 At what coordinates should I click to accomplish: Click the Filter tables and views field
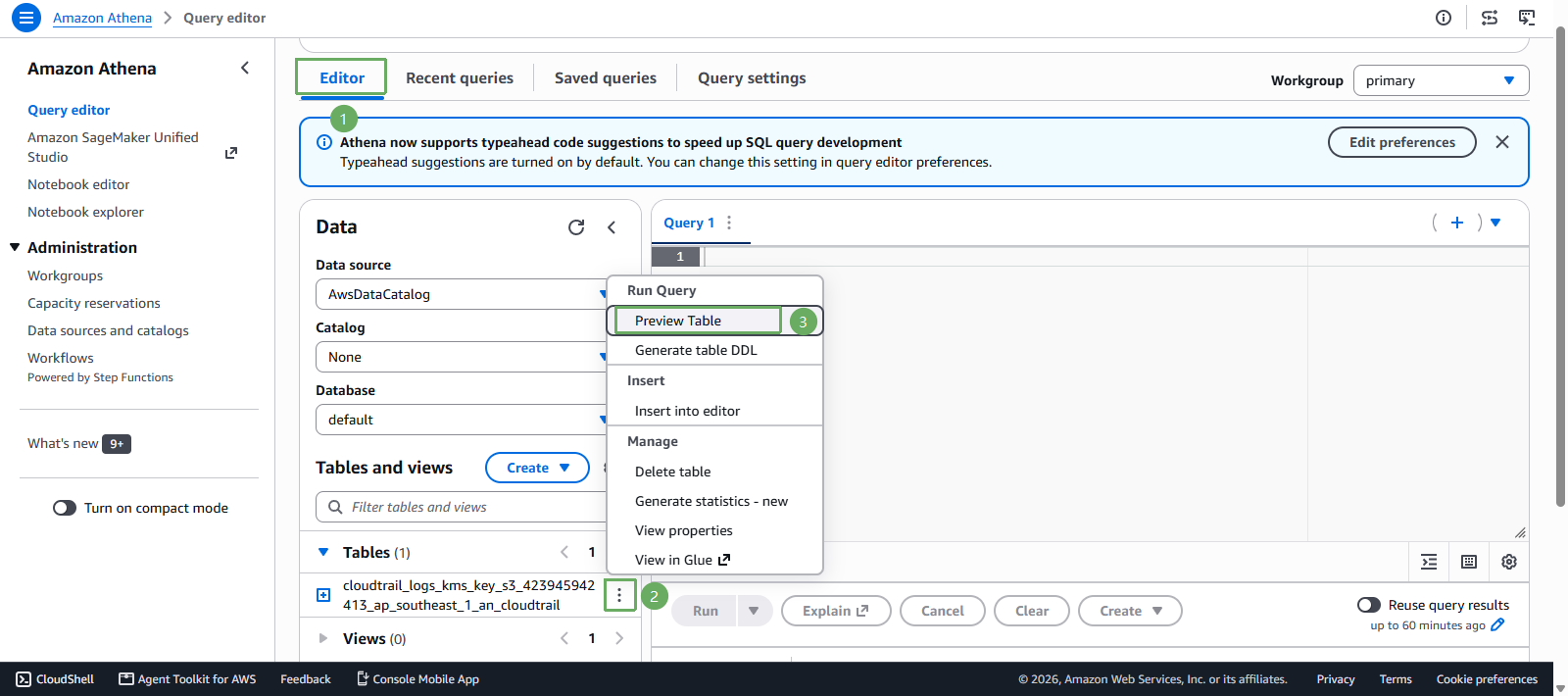point(461,507)
